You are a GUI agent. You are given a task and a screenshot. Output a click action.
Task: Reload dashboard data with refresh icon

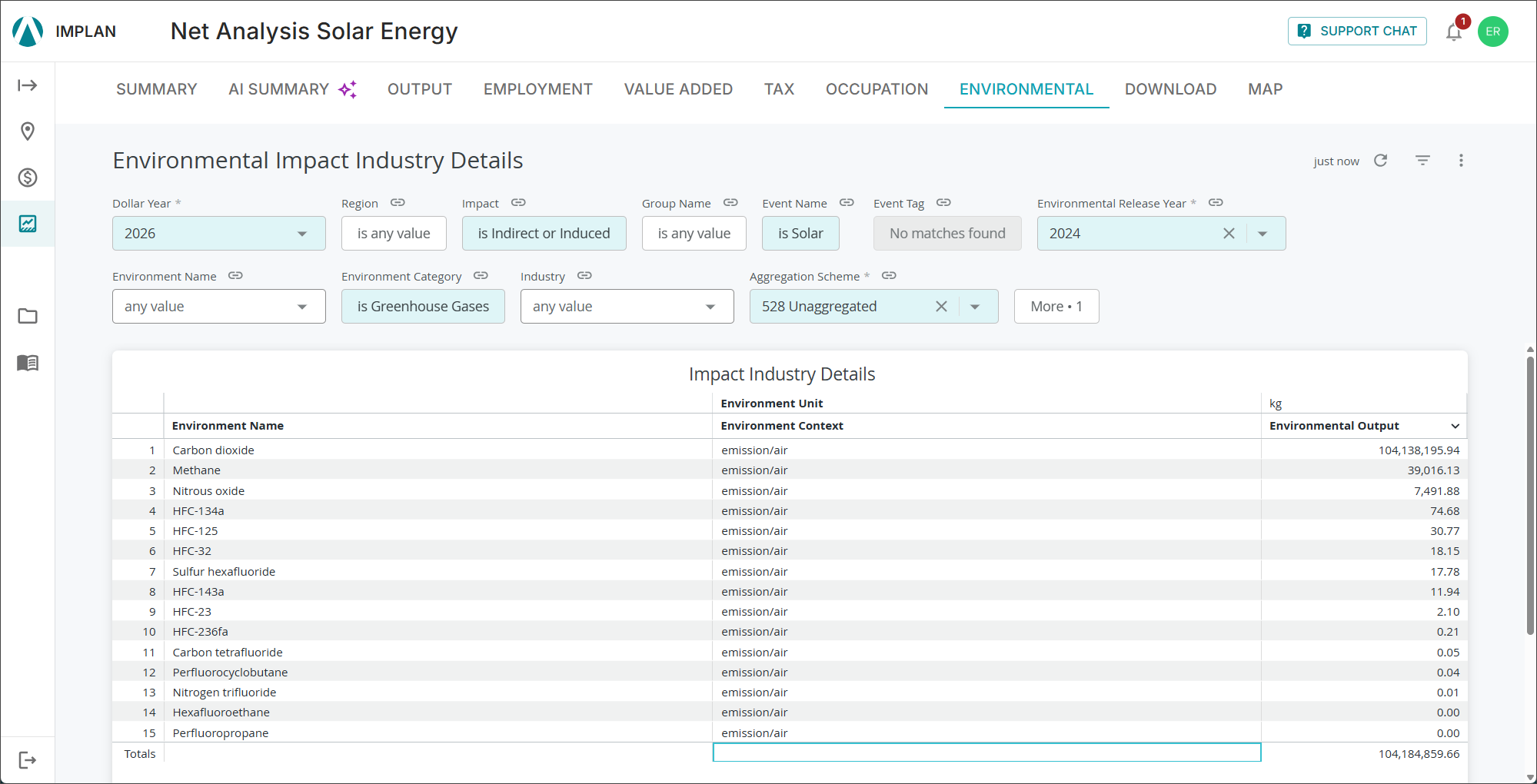pyautogui.click(x=1381, y=161)
